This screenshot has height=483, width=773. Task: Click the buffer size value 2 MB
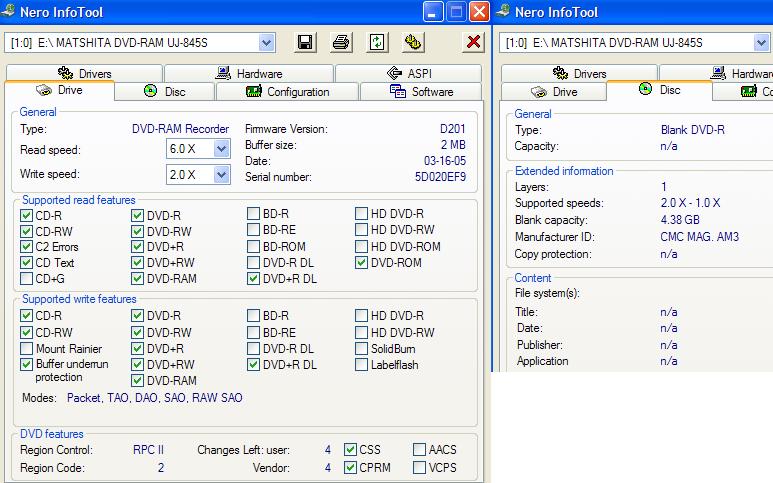(453, 144)
